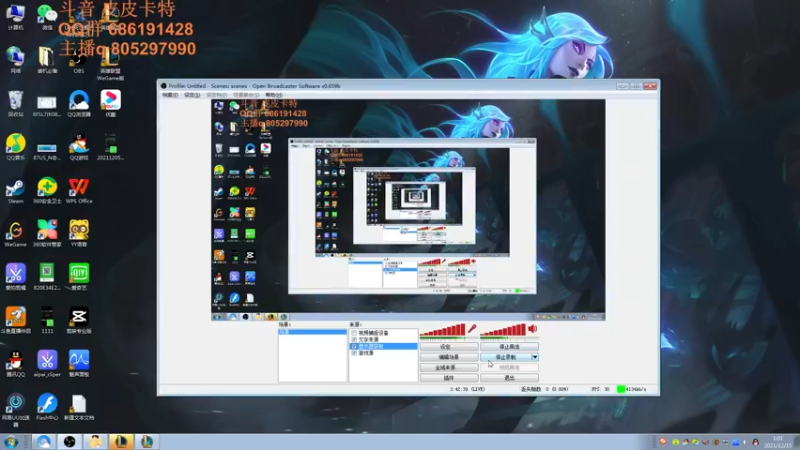Mute the microphone icon in OBS
800x450 pixels.
472,329
